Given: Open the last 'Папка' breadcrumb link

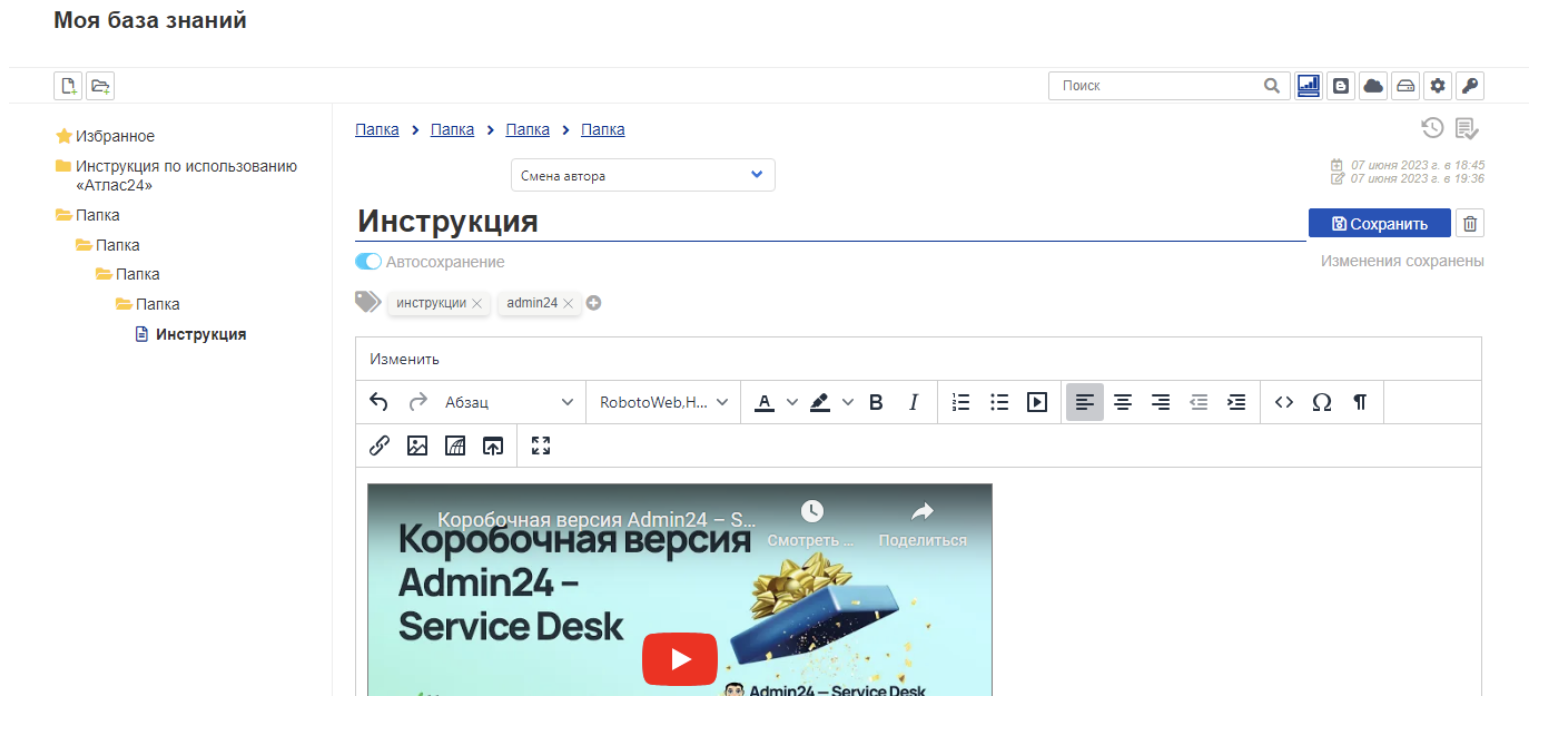Looking at the screenshot, I should tap(603, 129).
